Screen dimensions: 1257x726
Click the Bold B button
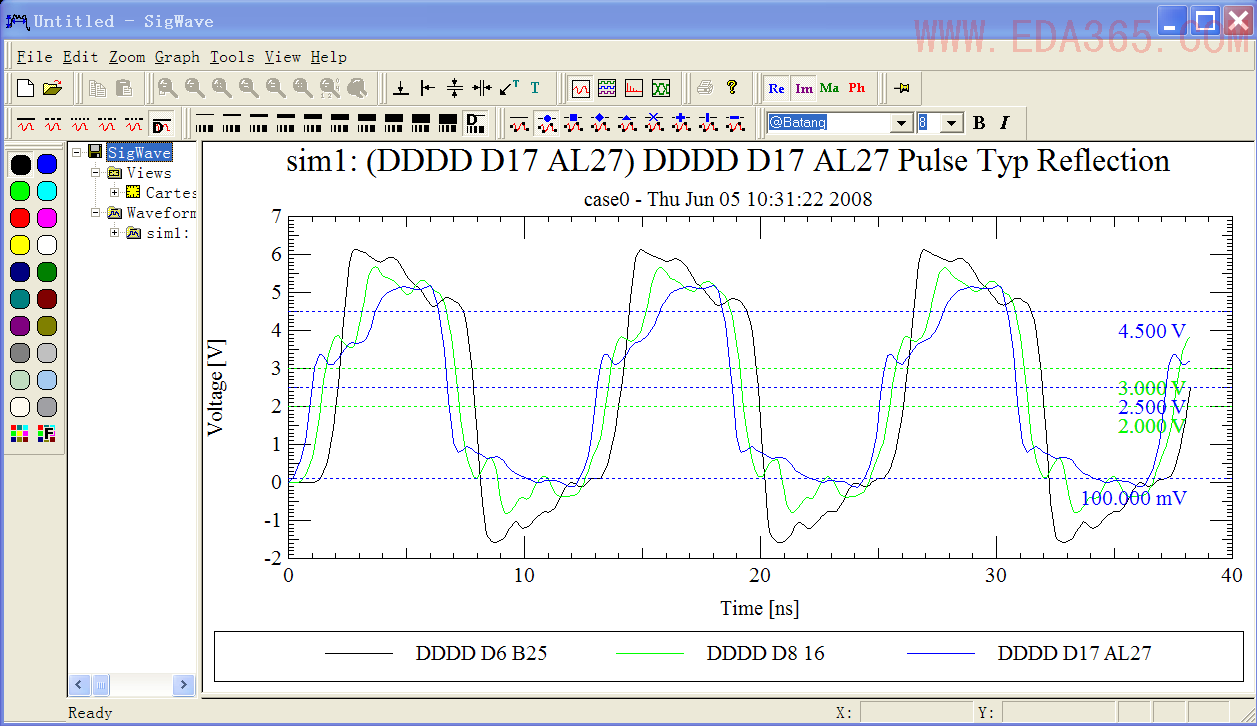(979, 122)
